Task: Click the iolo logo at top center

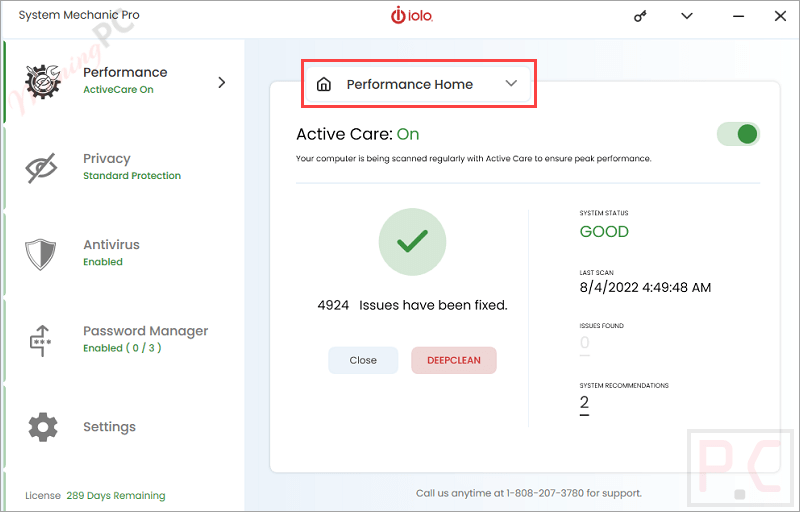Action: (x=412, y=15)
